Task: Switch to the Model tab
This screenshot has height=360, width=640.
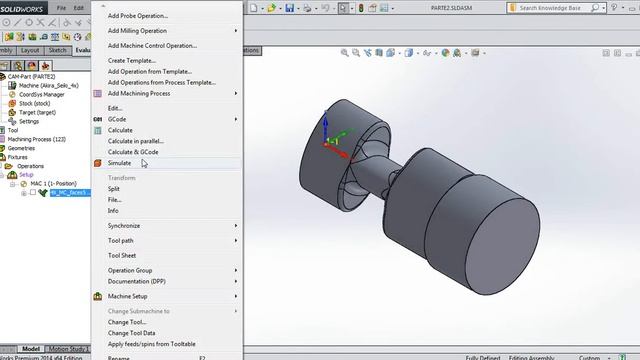Action: pyautogui.click(x=31, y=349)
